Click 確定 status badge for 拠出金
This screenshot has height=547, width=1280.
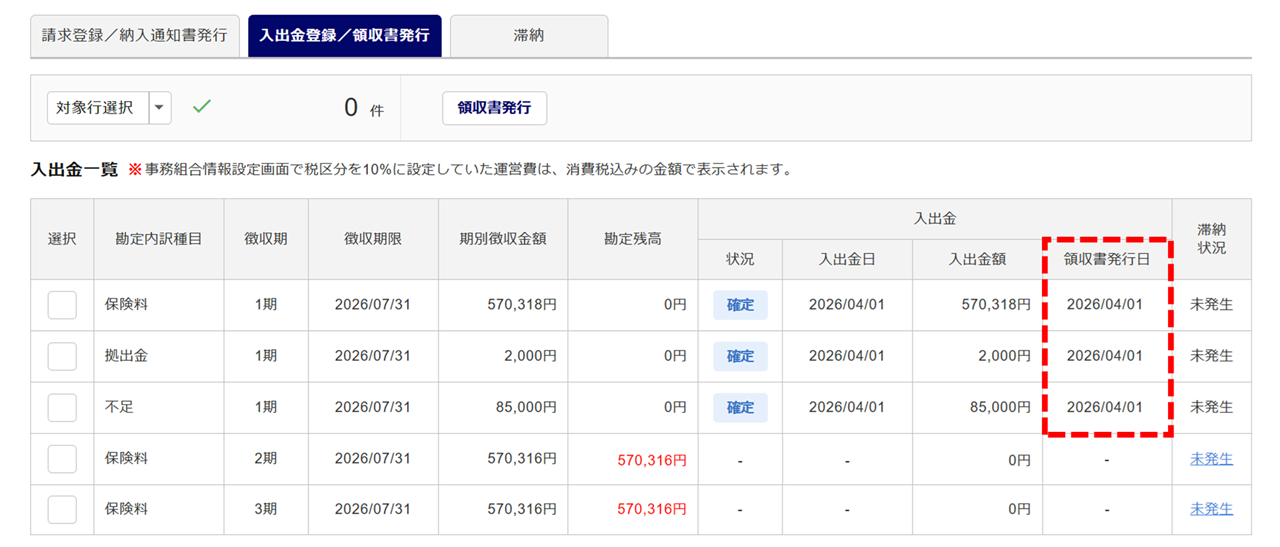[x=740, y=356]
